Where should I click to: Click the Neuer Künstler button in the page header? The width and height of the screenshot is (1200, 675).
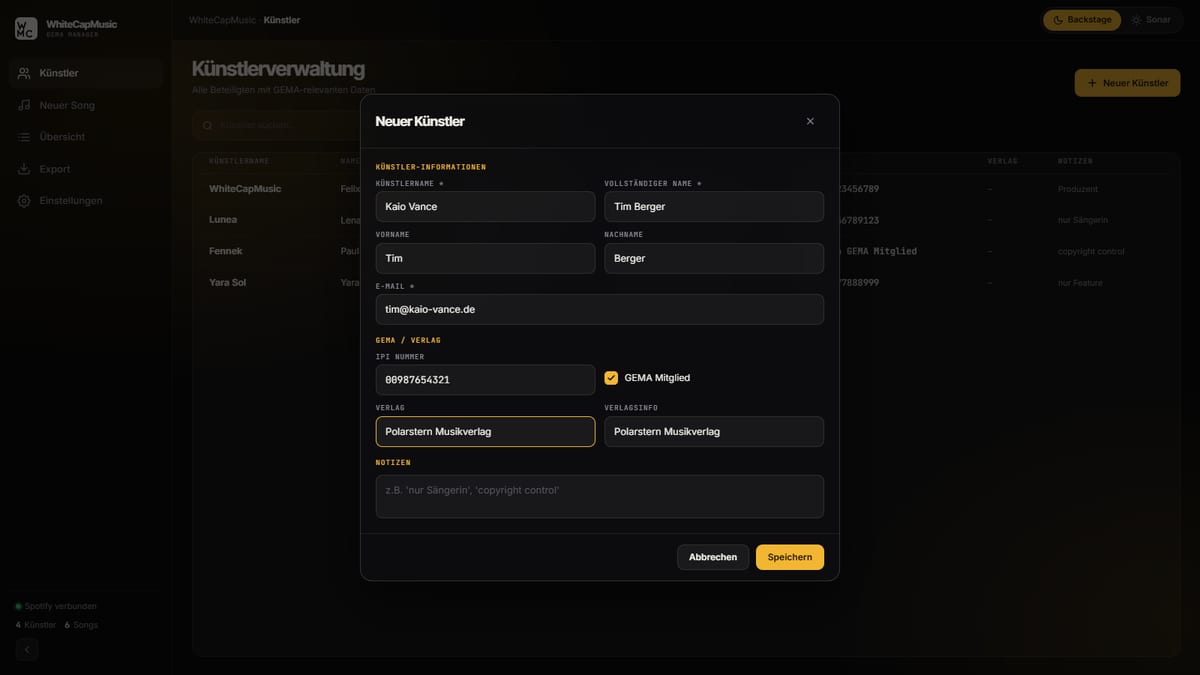click(1127, 83)
